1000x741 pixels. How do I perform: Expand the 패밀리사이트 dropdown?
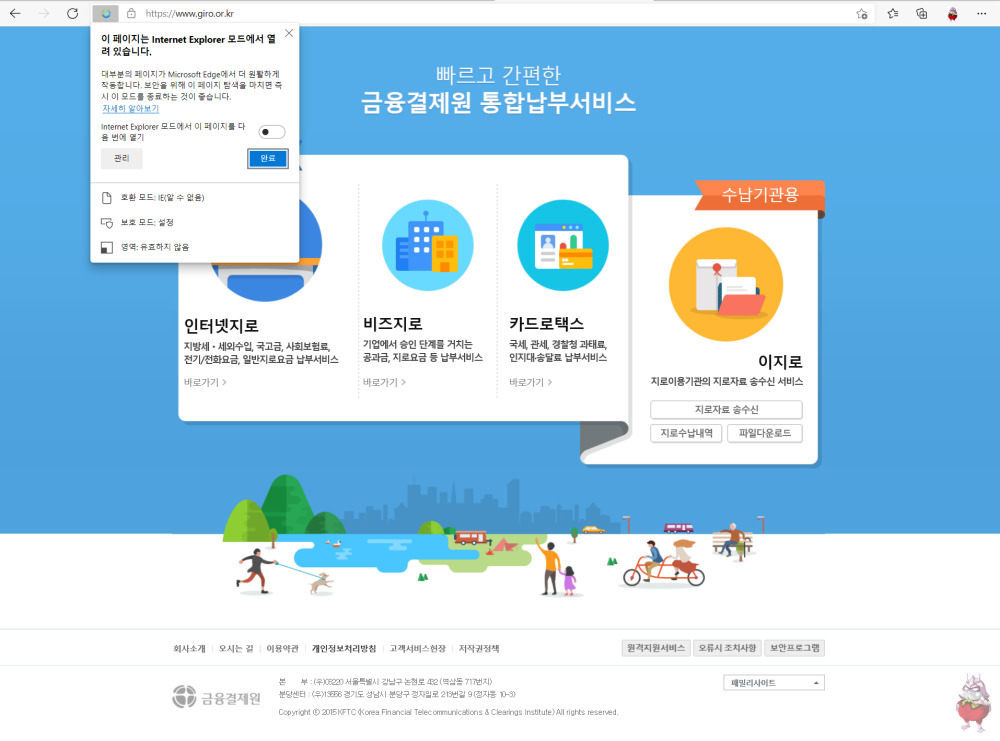[774, 683]
